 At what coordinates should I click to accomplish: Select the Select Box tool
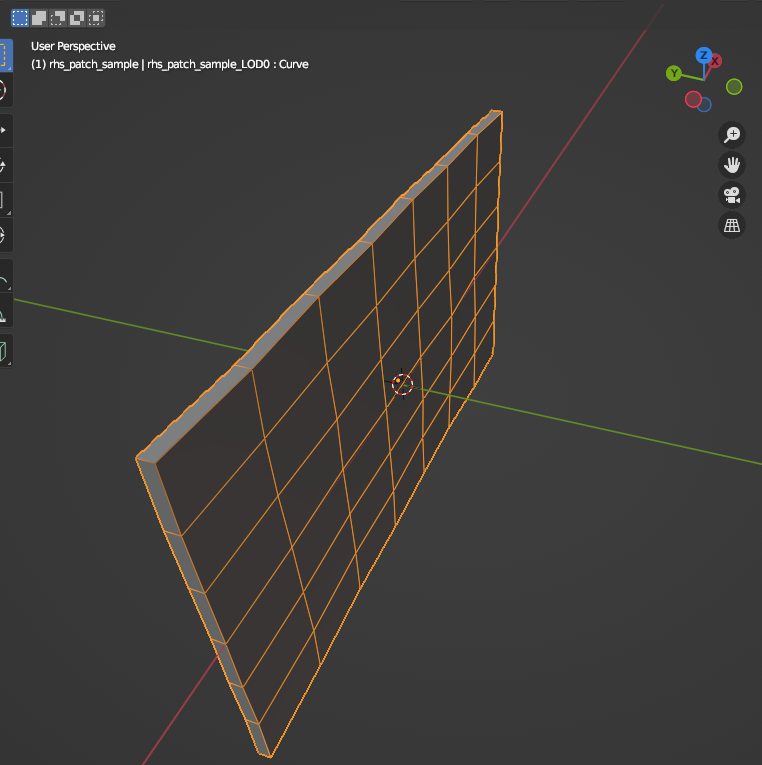click(3, 55)
